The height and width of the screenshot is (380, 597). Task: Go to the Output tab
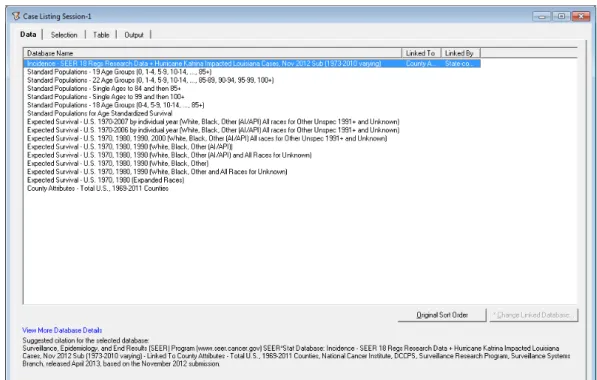click(134, 35)
